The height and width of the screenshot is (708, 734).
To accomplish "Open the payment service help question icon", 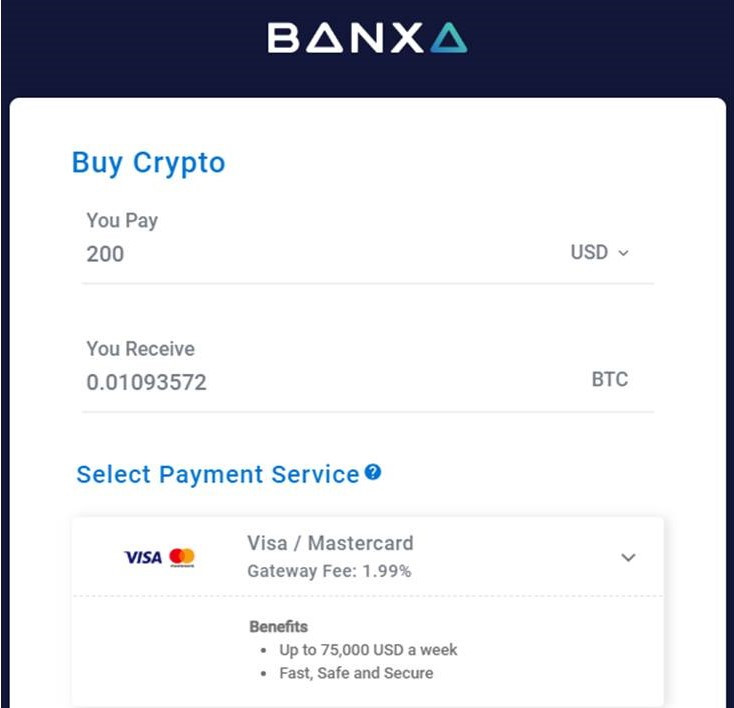I will 373,472.
